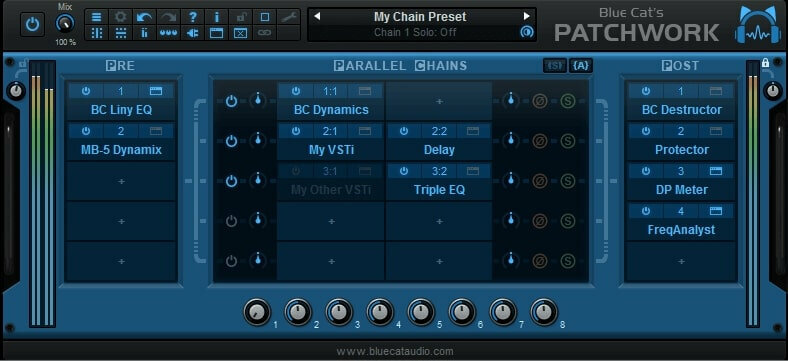
Task: Toggle power for the Delay slot 2:2
Action: point(404,131)
